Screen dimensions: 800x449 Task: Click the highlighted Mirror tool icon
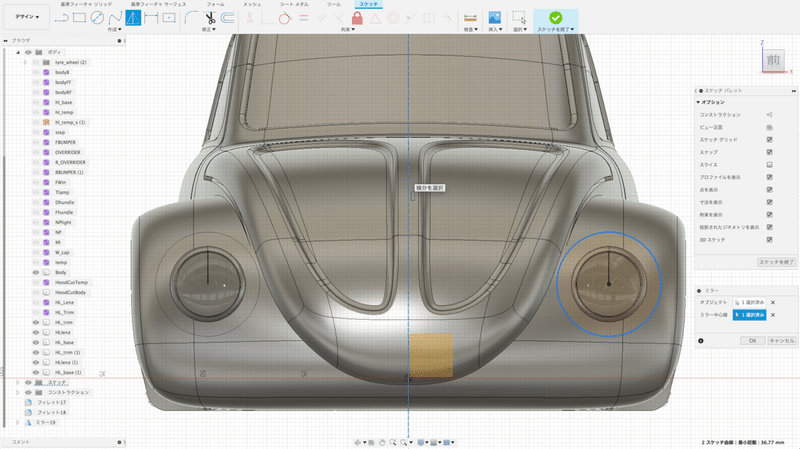[133, 18]
